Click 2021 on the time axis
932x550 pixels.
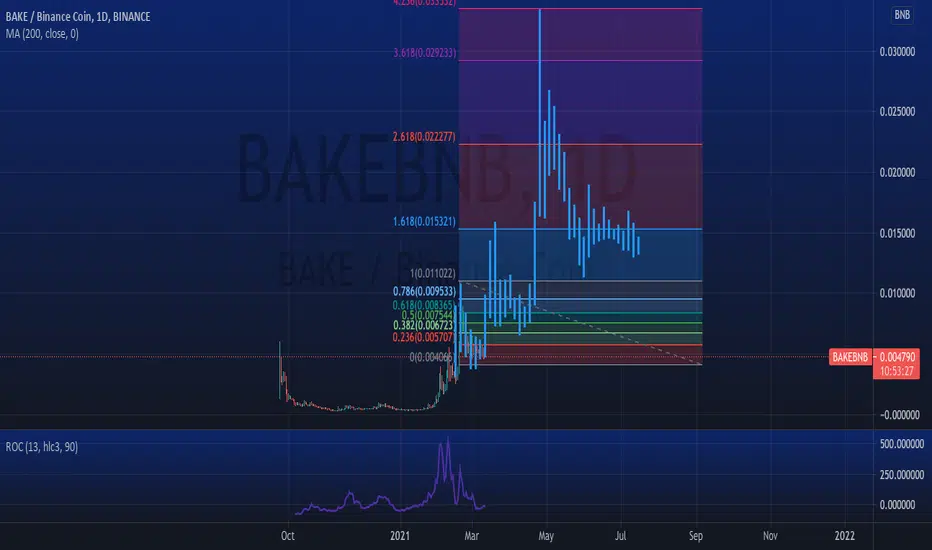(400, 536)
